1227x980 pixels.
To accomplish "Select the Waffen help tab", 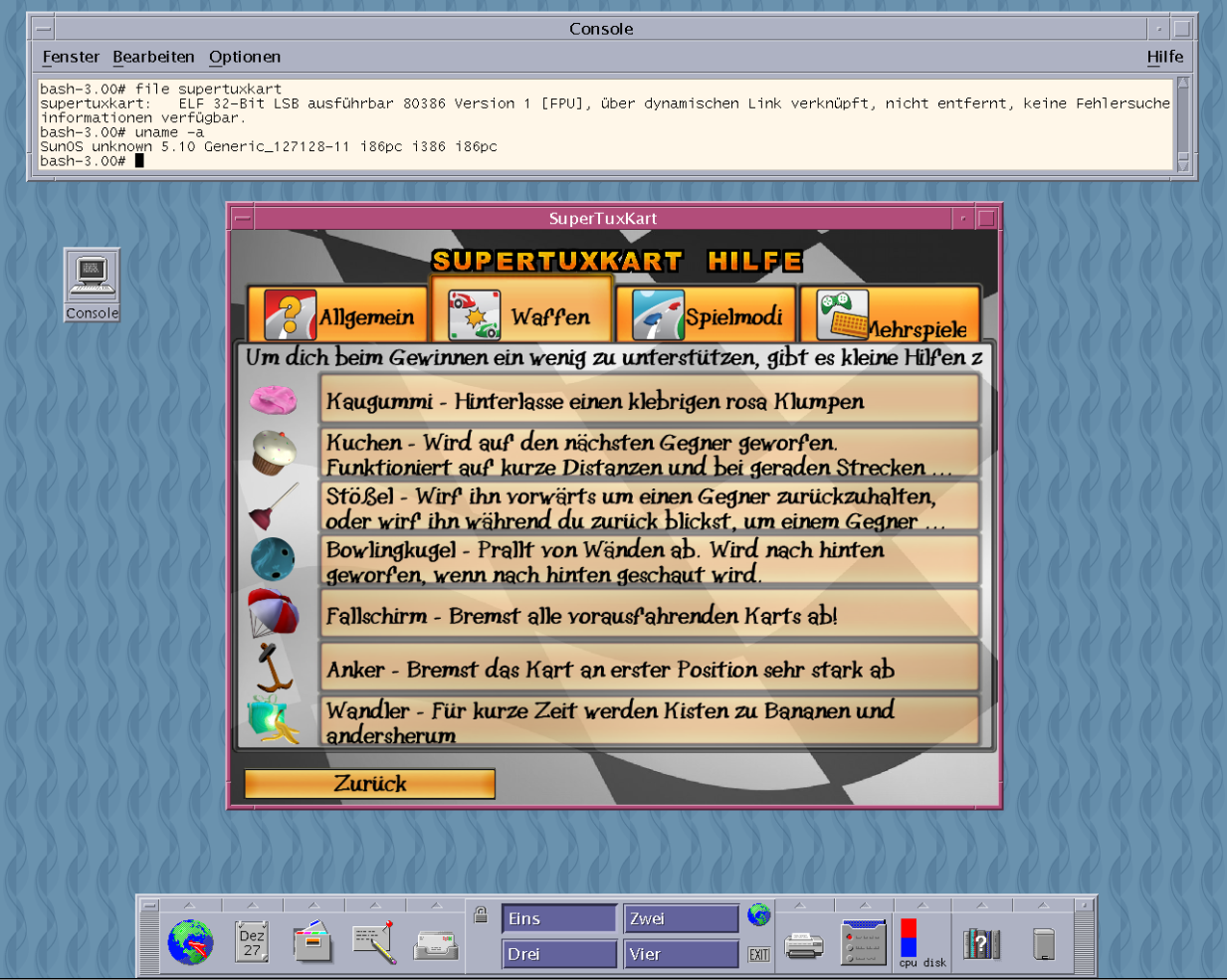I will pyautogui.click(x=520, y=310).
